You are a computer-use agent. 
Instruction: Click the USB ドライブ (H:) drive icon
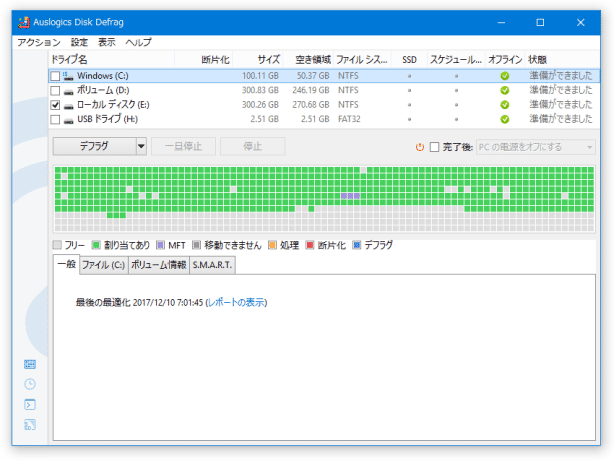click(x=69, y=120)
